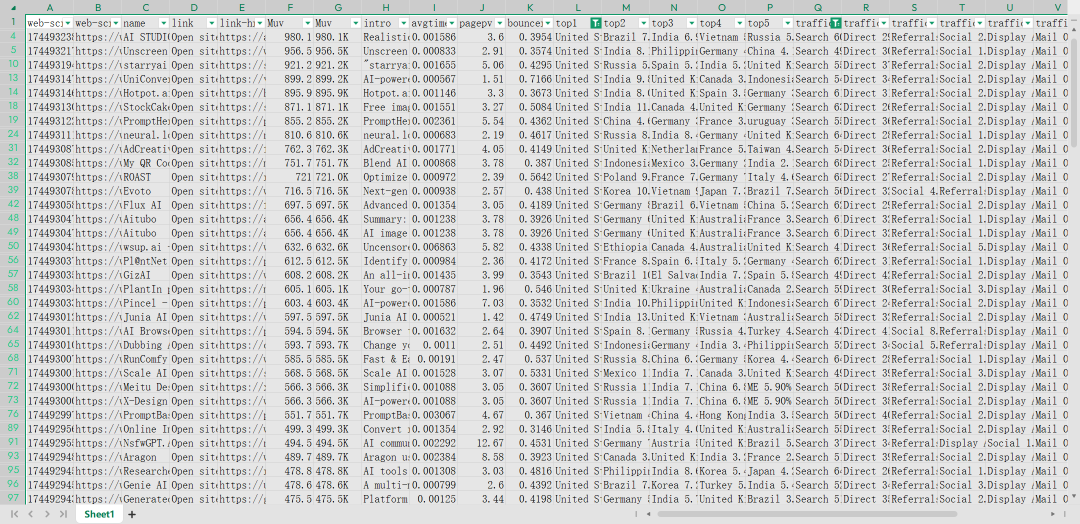Select row 97 header
This screenshot has height=524, width=1080.
click(12, 499)
